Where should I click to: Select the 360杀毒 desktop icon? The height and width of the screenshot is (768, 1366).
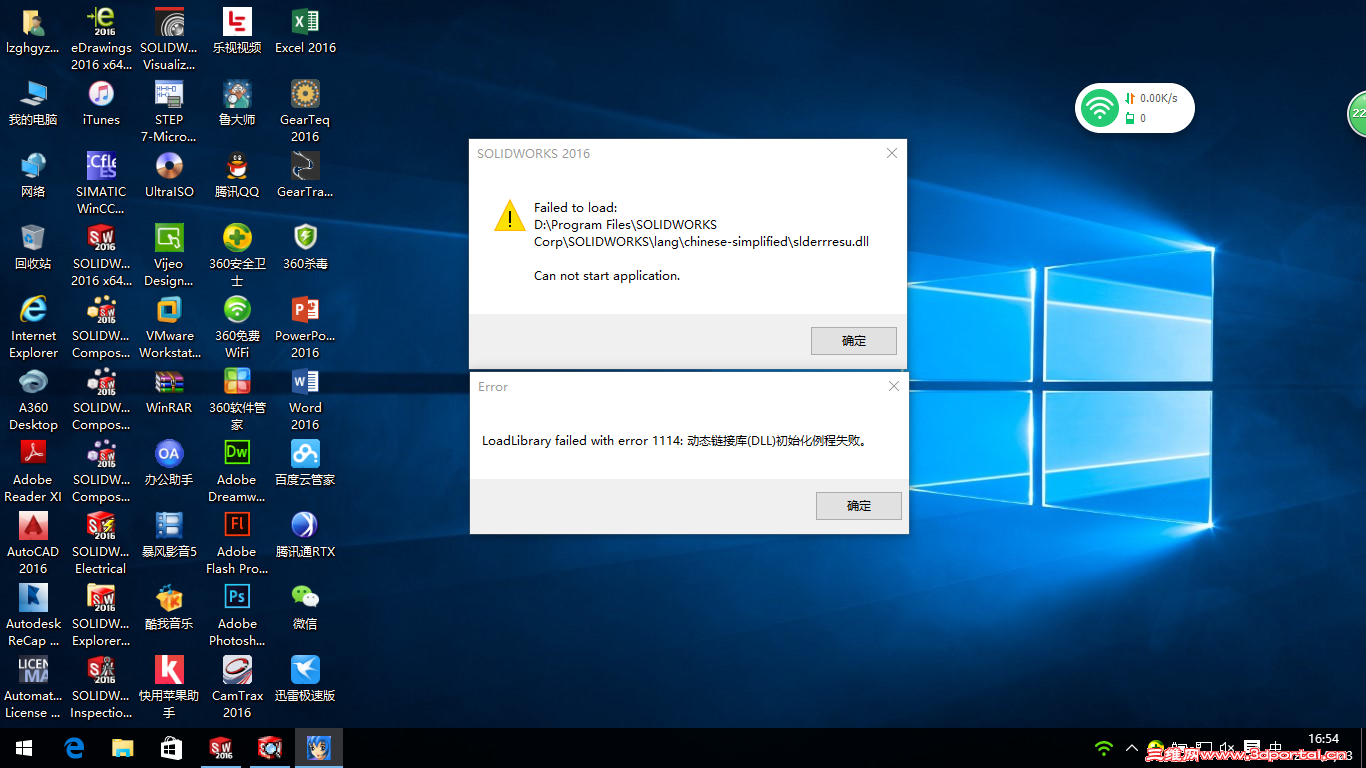305,247
